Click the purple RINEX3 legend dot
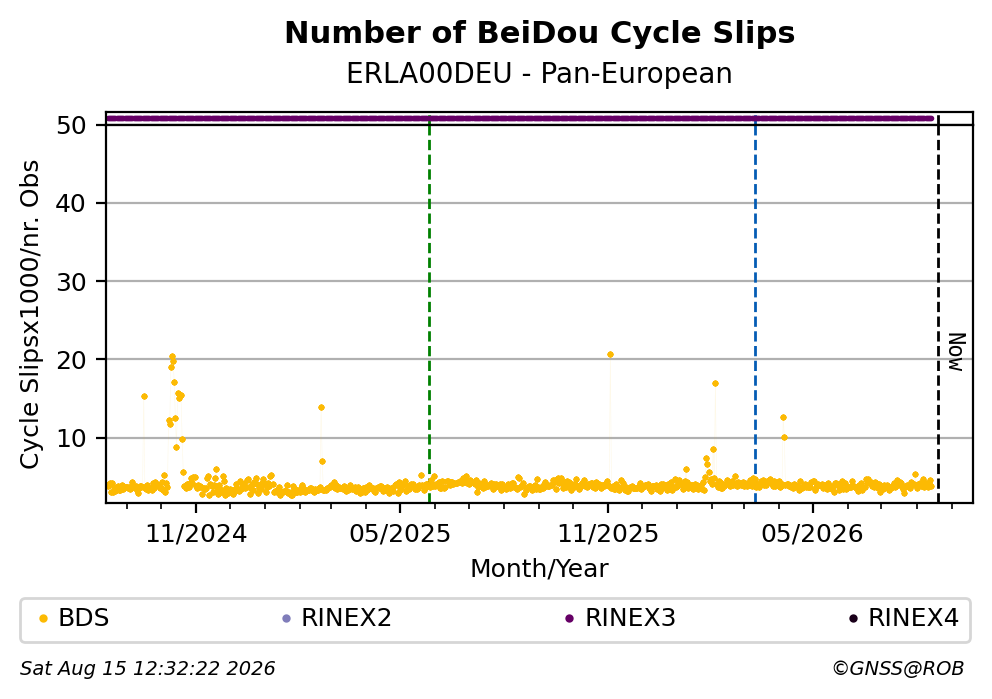Image resolution: width=992 pixels, height=699 pixels. (569, 619)
